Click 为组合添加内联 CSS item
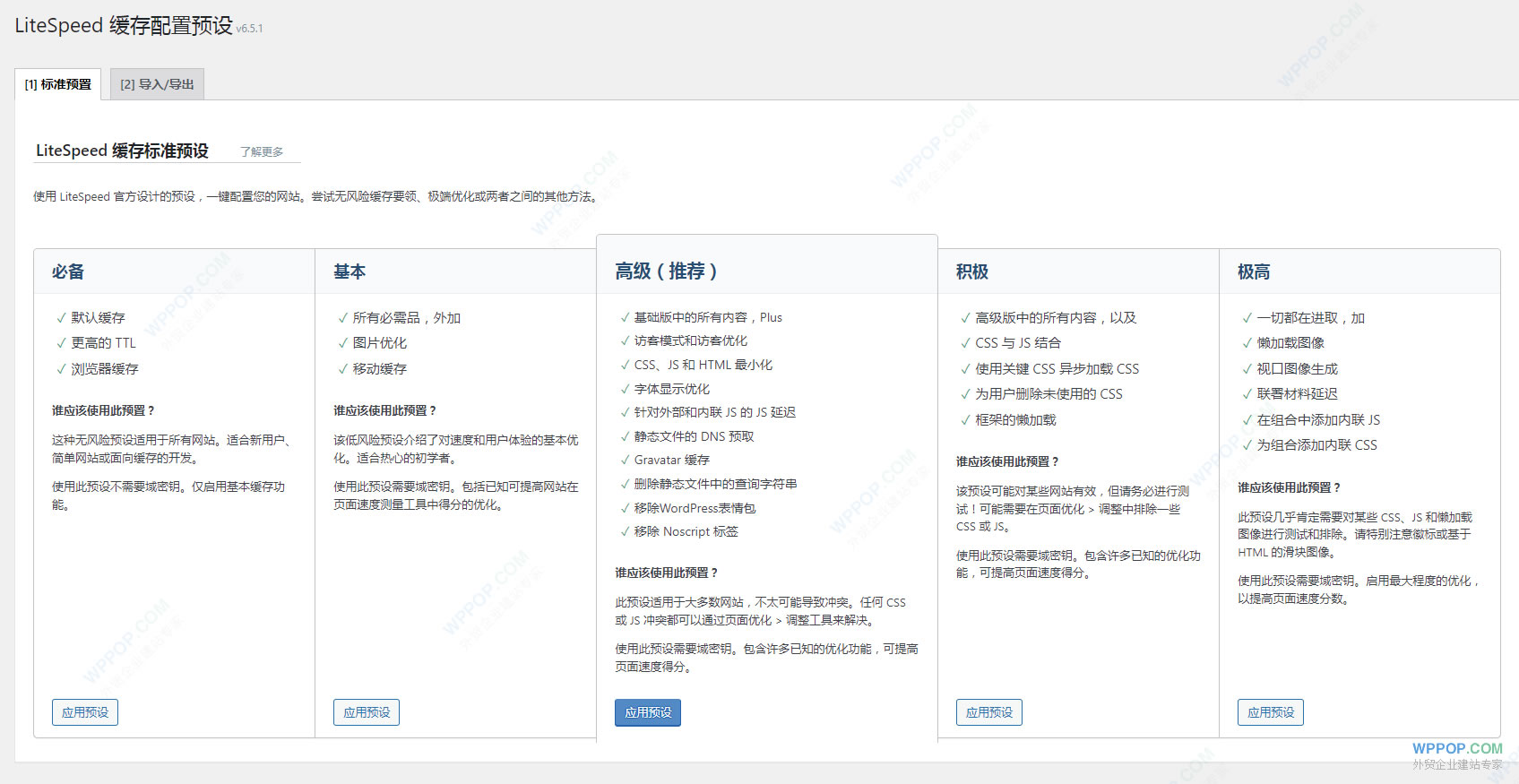This screenshot has height=784, width=1519. click(1316, 445)
